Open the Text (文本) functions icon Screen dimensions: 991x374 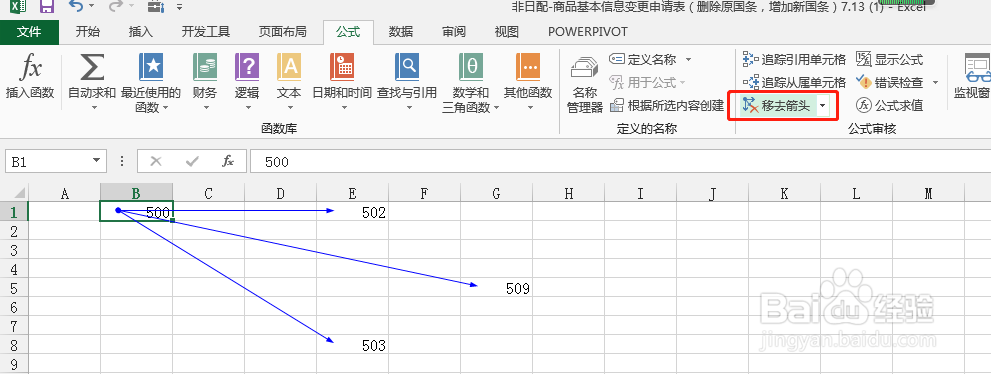click(x=289, y=67)
